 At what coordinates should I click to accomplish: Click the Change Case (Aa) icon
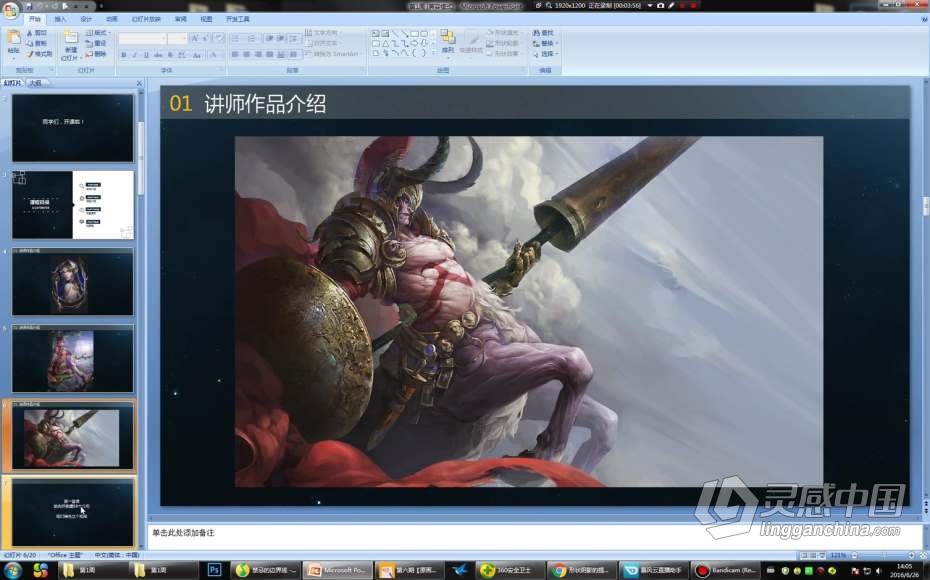197,55
